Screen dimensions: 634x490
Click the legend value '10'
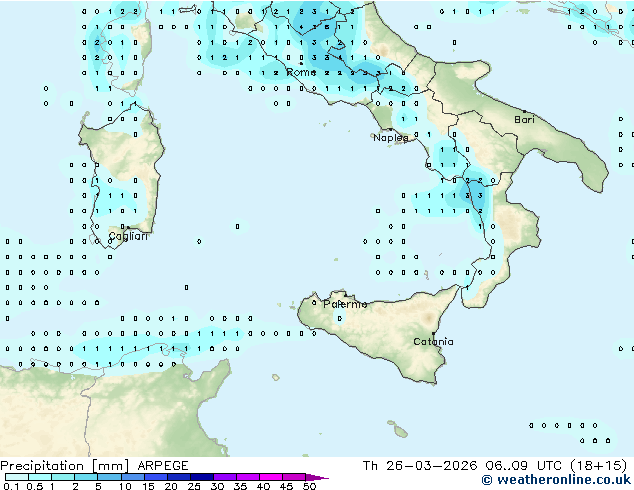pyautogui.click(x=125, y=486)
